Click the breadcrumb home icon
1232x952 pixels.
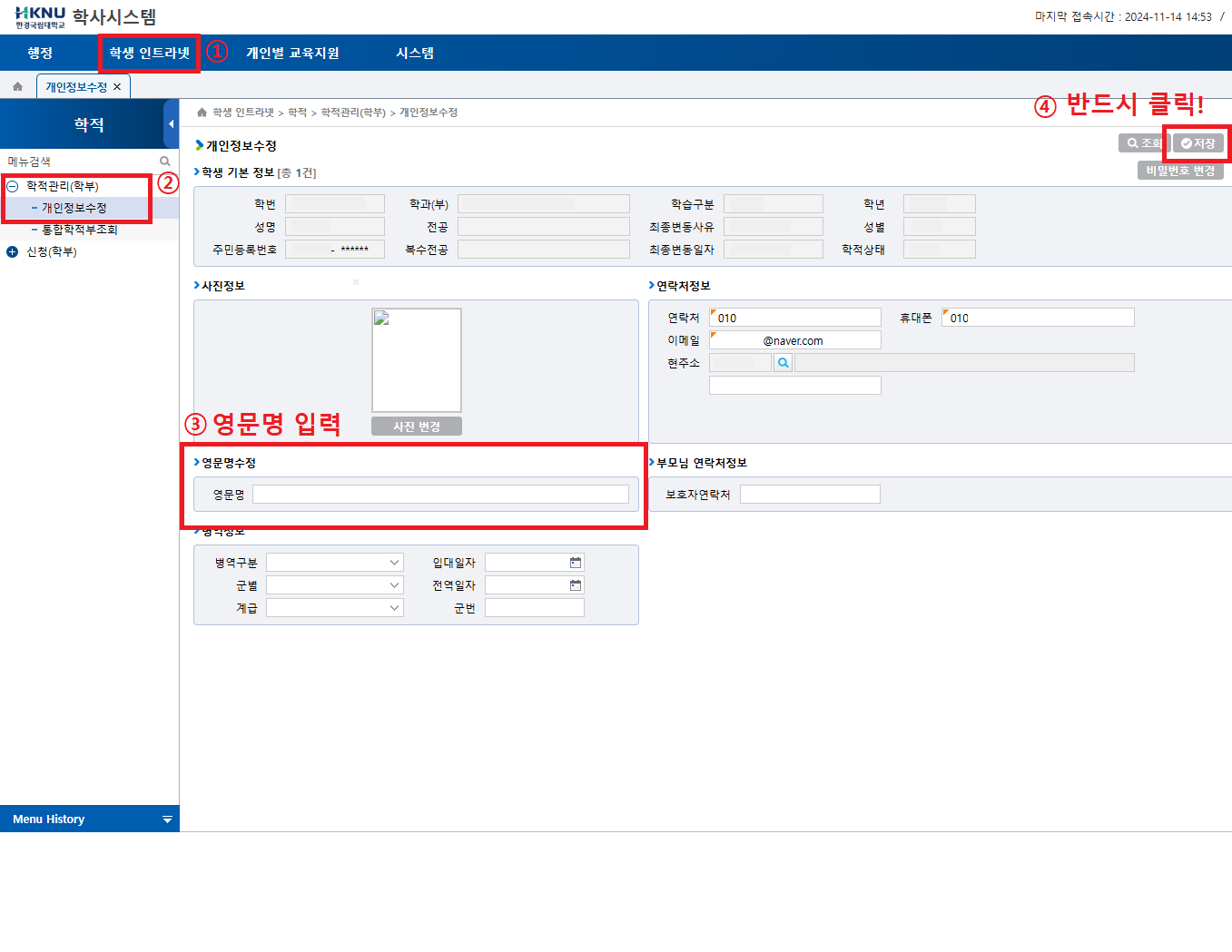pos(202,113)
